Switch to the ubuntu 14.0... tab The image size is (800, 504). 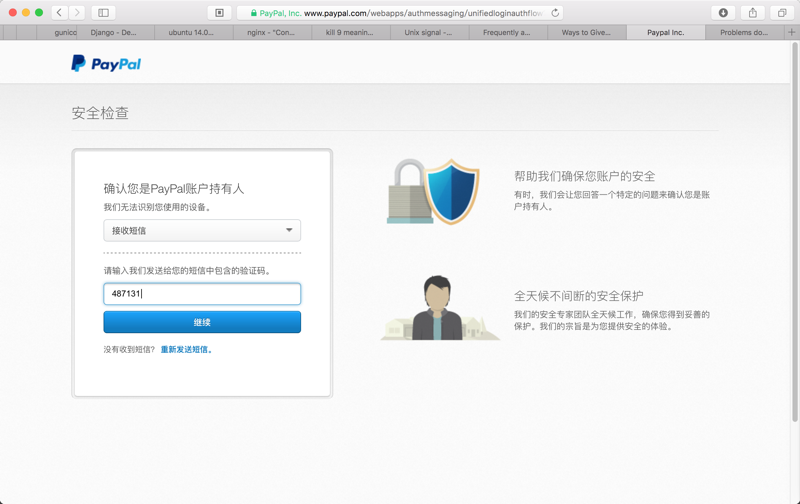coord(193,32)
